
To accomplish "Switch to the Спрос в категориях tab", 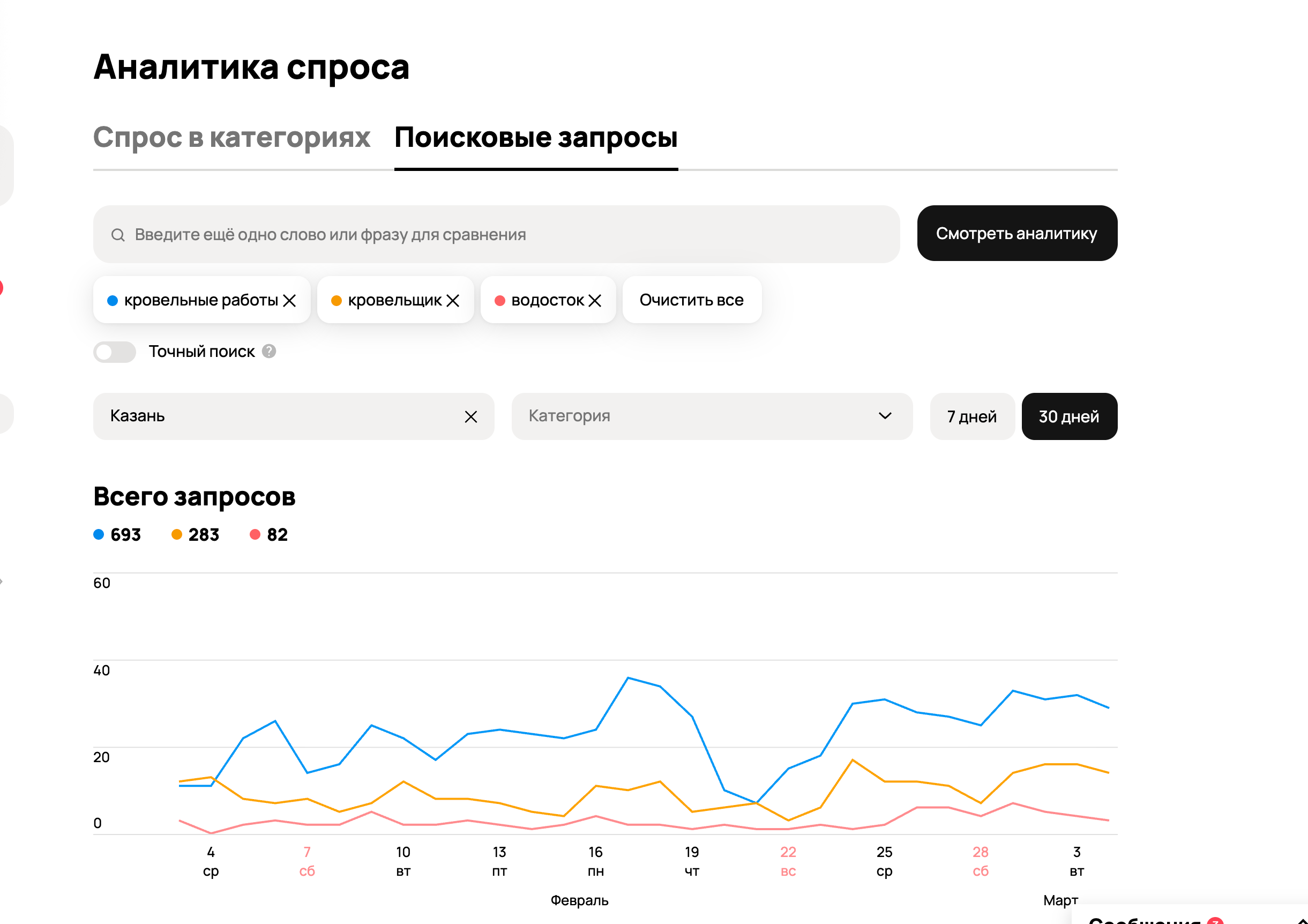I will click(x=232, y=137).
